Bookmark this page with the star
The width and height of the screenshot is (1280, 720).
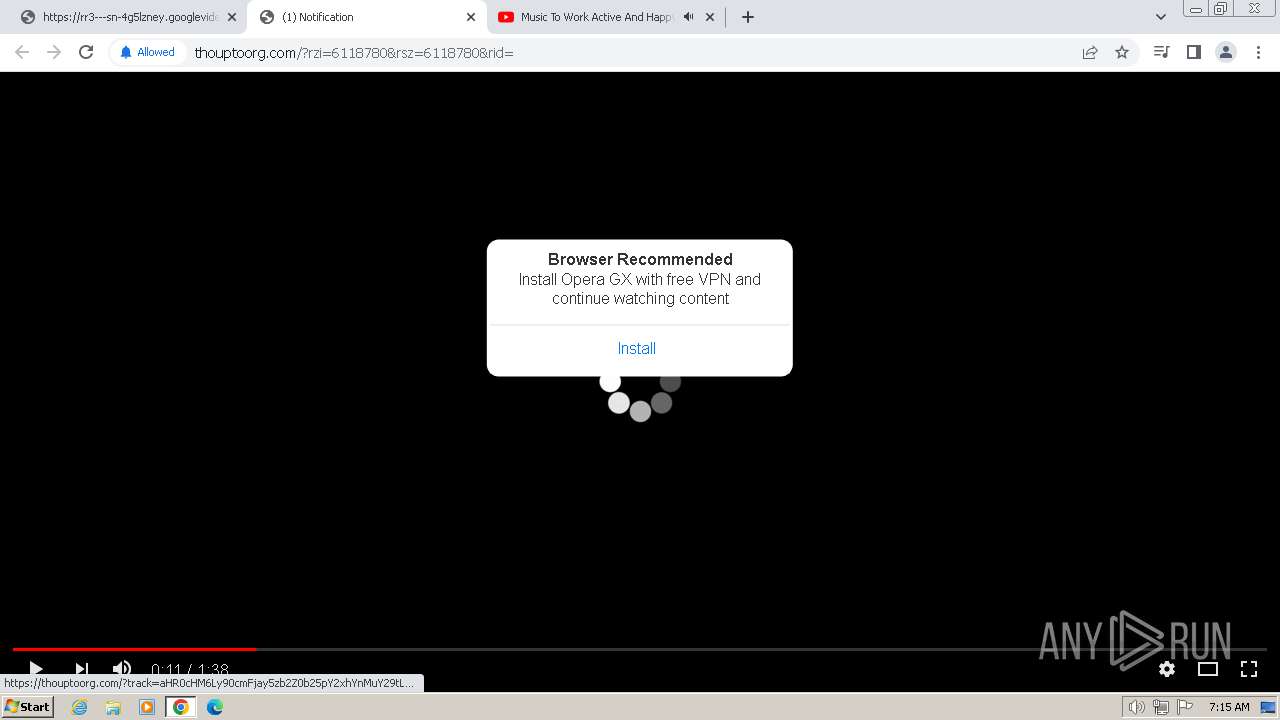[1122, 52]
